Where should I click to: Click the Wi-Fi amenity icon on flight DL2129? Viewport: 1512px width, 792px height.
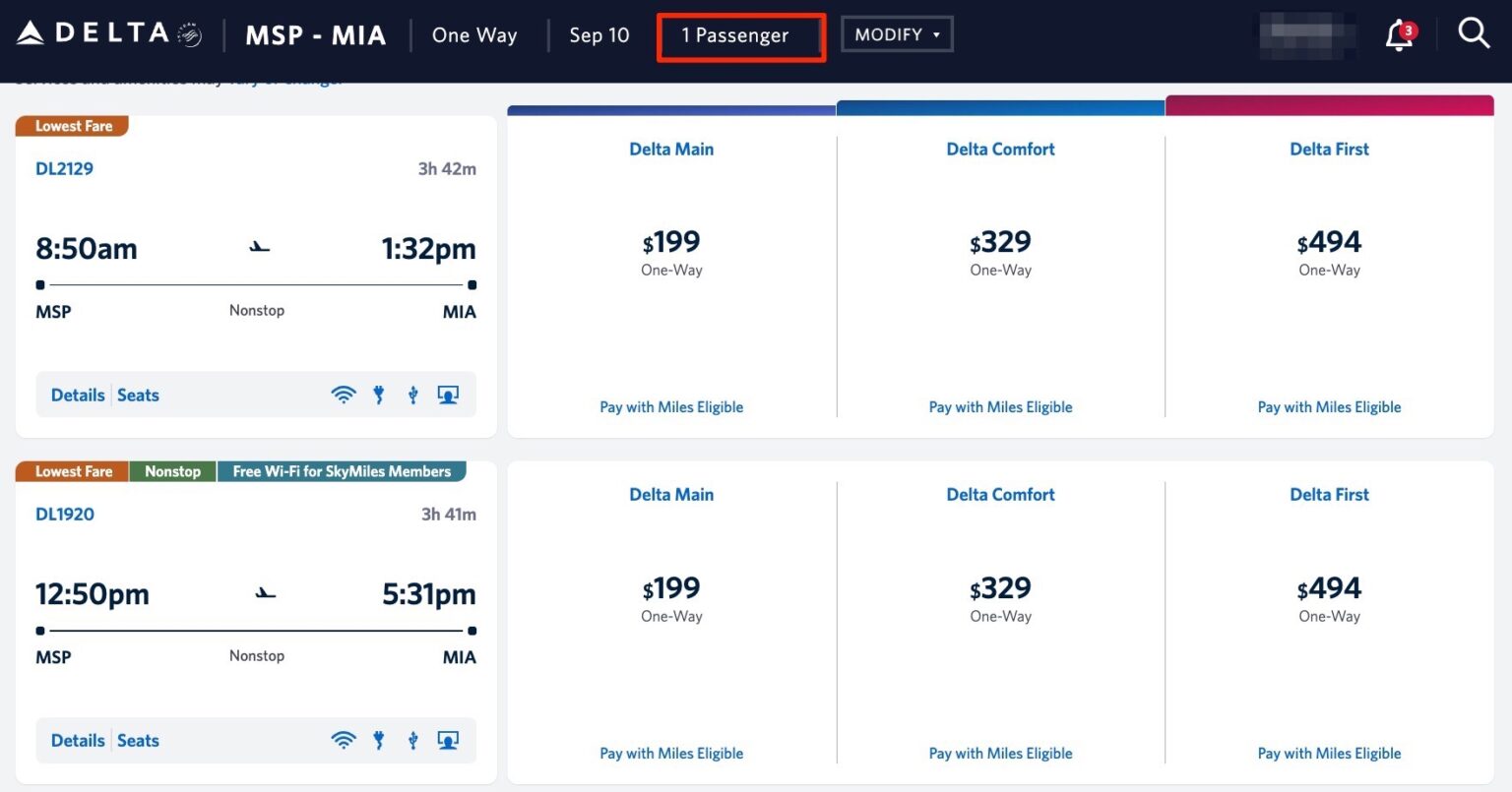pos(344,394)
